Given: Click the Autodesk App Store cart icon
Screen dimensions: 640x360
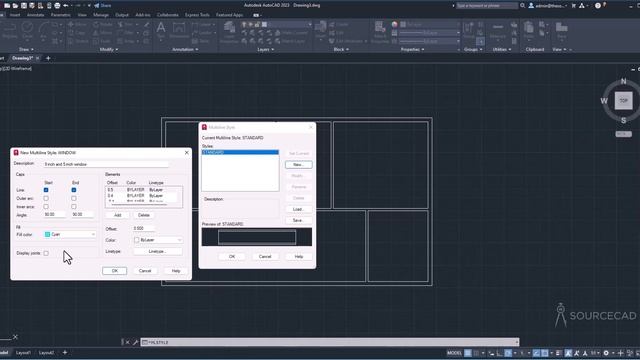Looking at the screenshot, I should [x=573, y=6].
